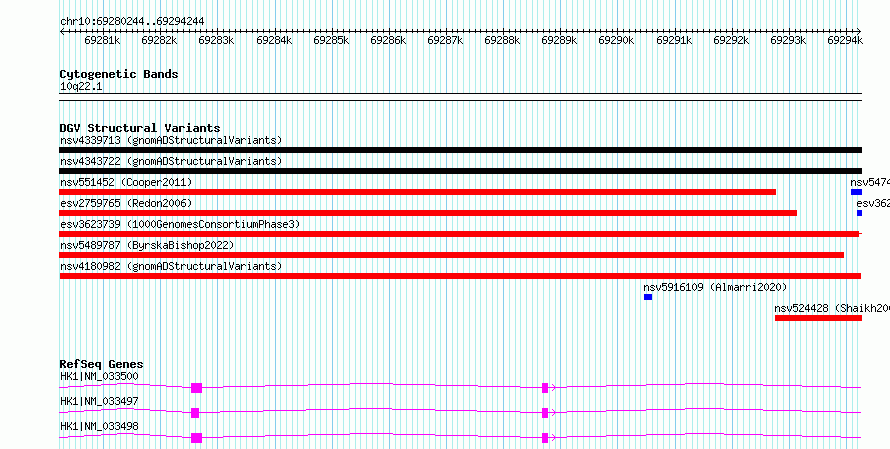Click the 69286k ruler position label

(388, 40)
